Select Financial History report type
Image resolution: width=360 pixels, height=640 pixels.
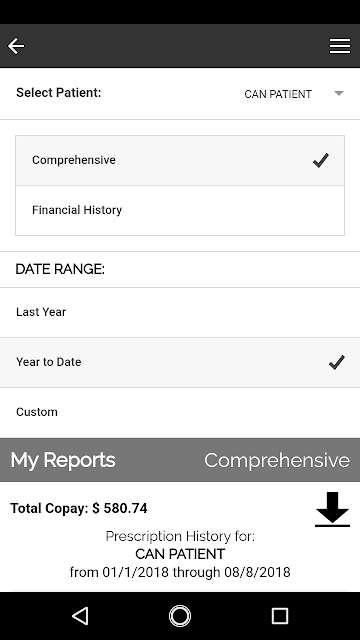coord(180,211)
